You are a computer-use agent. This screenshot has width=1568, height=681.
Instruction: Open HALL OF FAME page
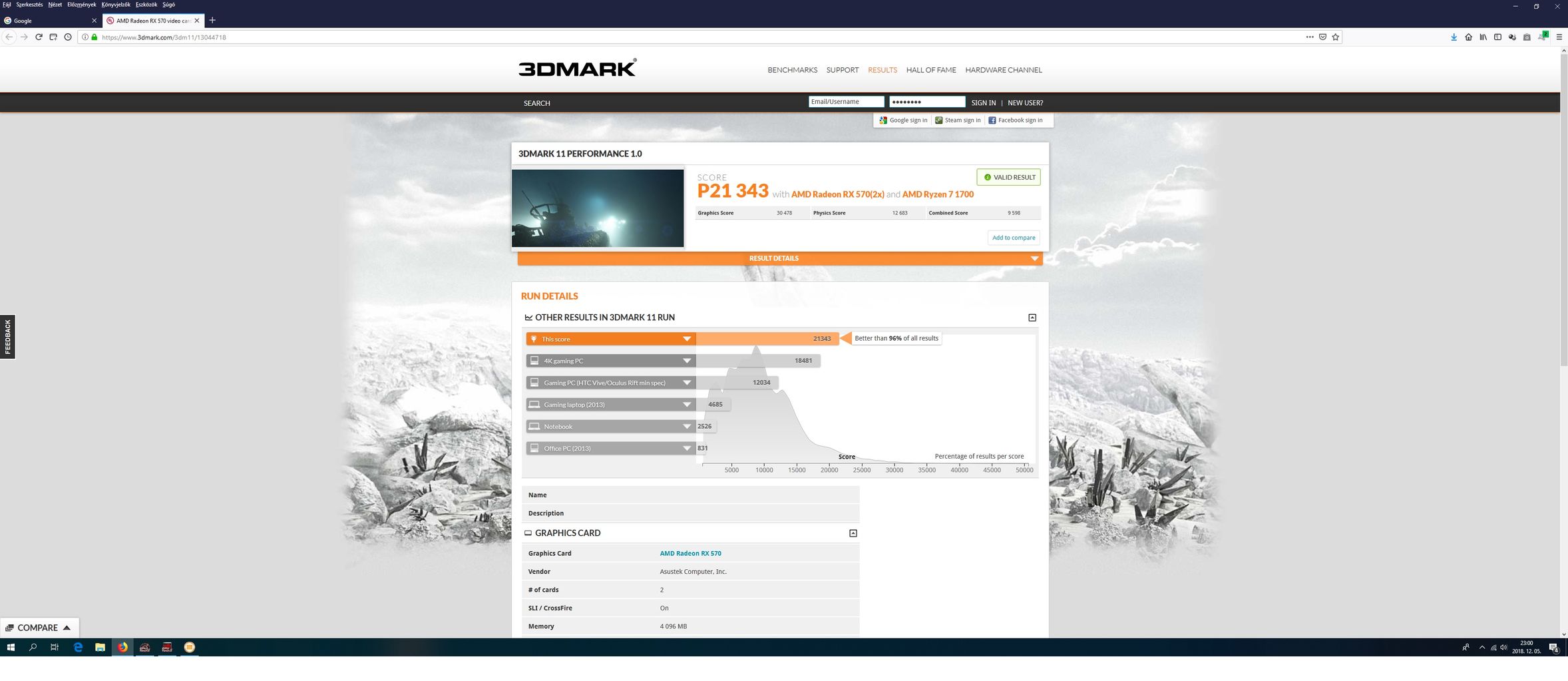(x=930, y=70)
